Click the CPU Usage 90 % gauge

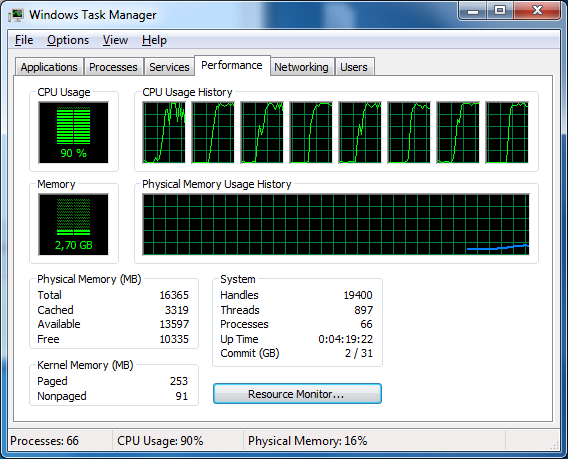74,133
